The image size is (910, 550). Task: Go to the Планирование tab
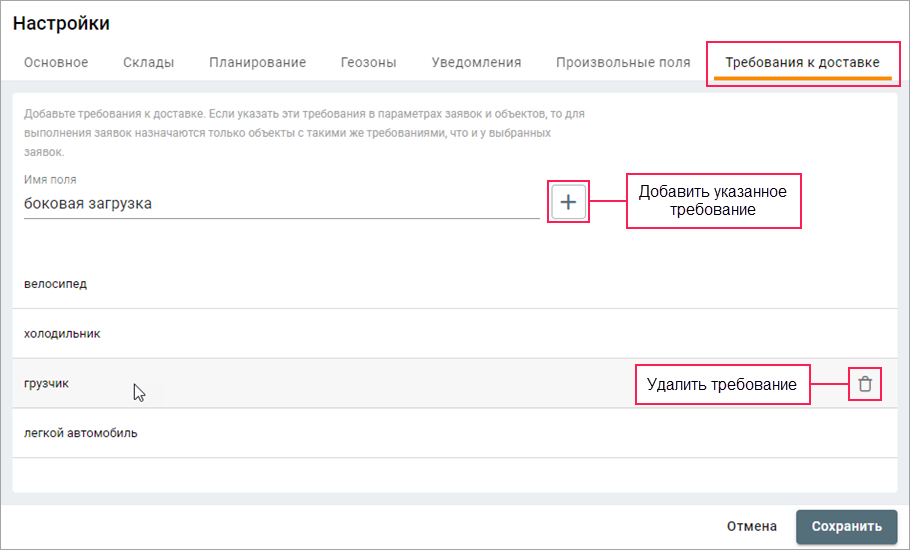(258, 62)
